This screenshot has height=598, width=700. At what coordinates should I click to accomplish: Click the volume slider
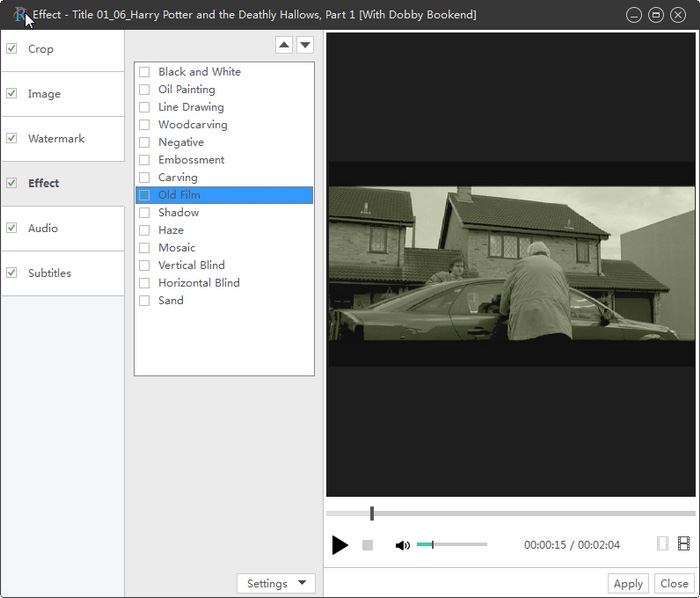pos(452,544)
